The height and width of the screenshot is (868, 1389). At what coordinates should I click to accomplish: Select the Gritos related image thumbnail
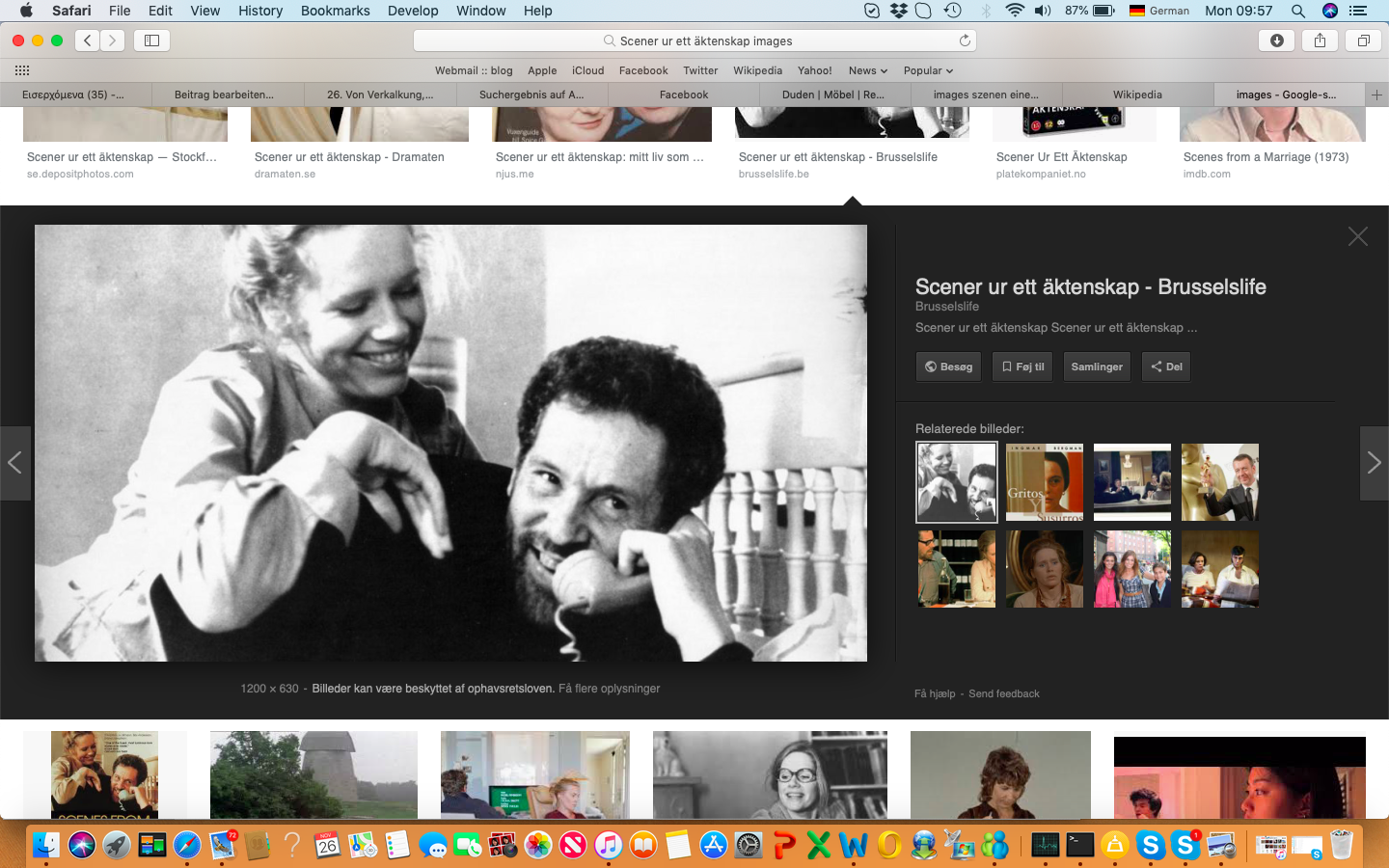[x=1045, y=482]
